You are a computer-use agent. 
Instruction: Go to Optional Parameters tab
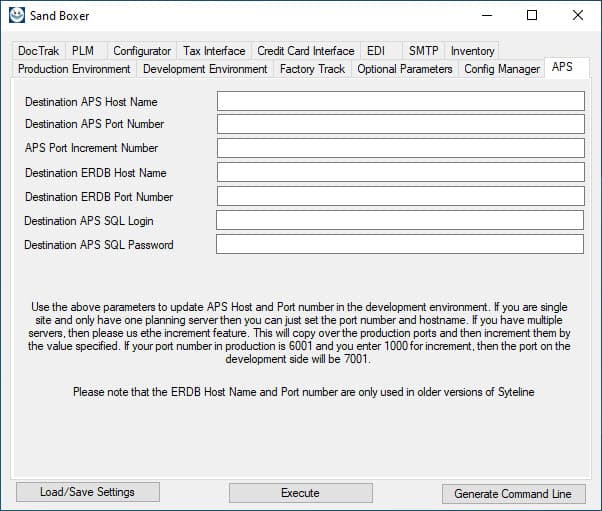click(x=405, y=69)
